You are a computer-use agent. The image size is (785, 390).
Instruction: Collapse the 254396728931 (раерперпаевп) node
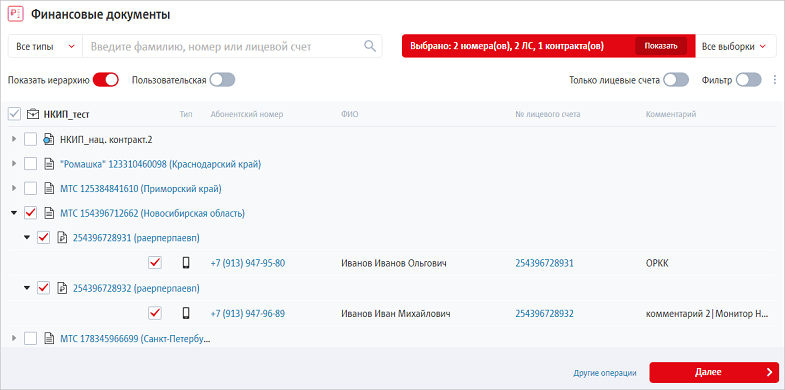tap(27, 238)
